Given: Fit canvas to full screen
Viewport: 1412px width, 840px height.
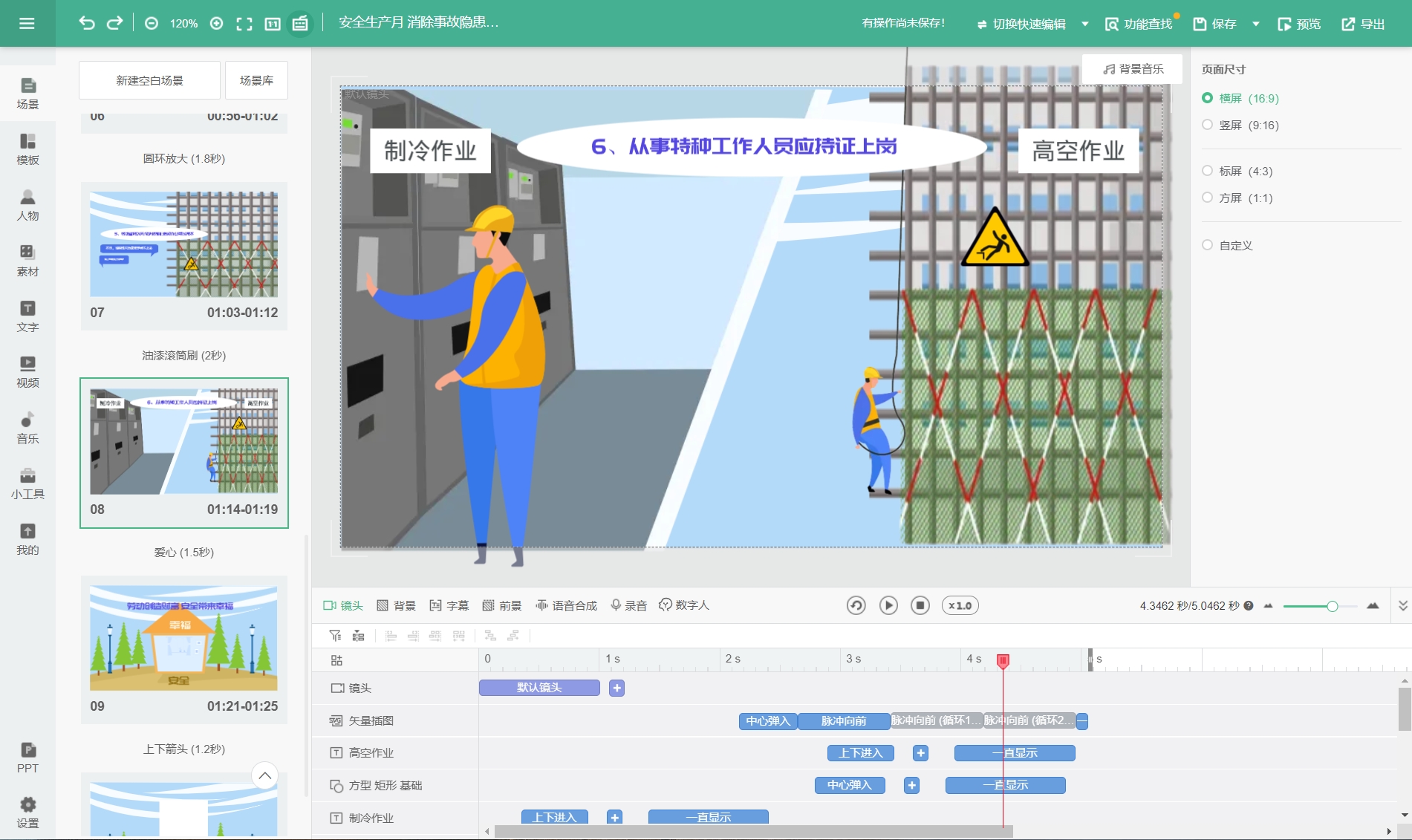Looking at the screenshot, I should click(x=244, y=24).
